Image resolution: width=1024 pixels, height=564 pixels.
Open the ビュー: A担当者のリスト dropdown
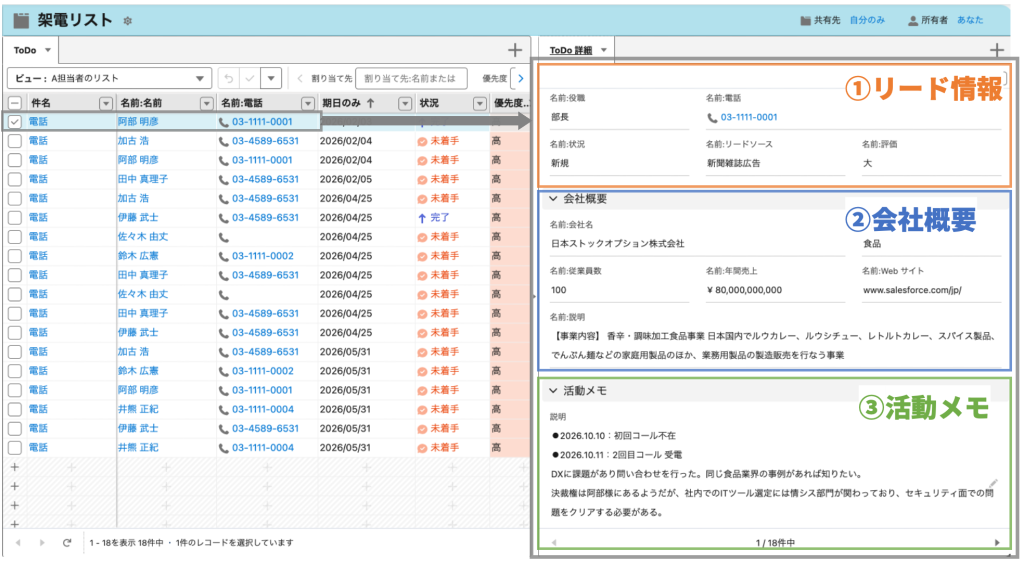pos(109,78)
